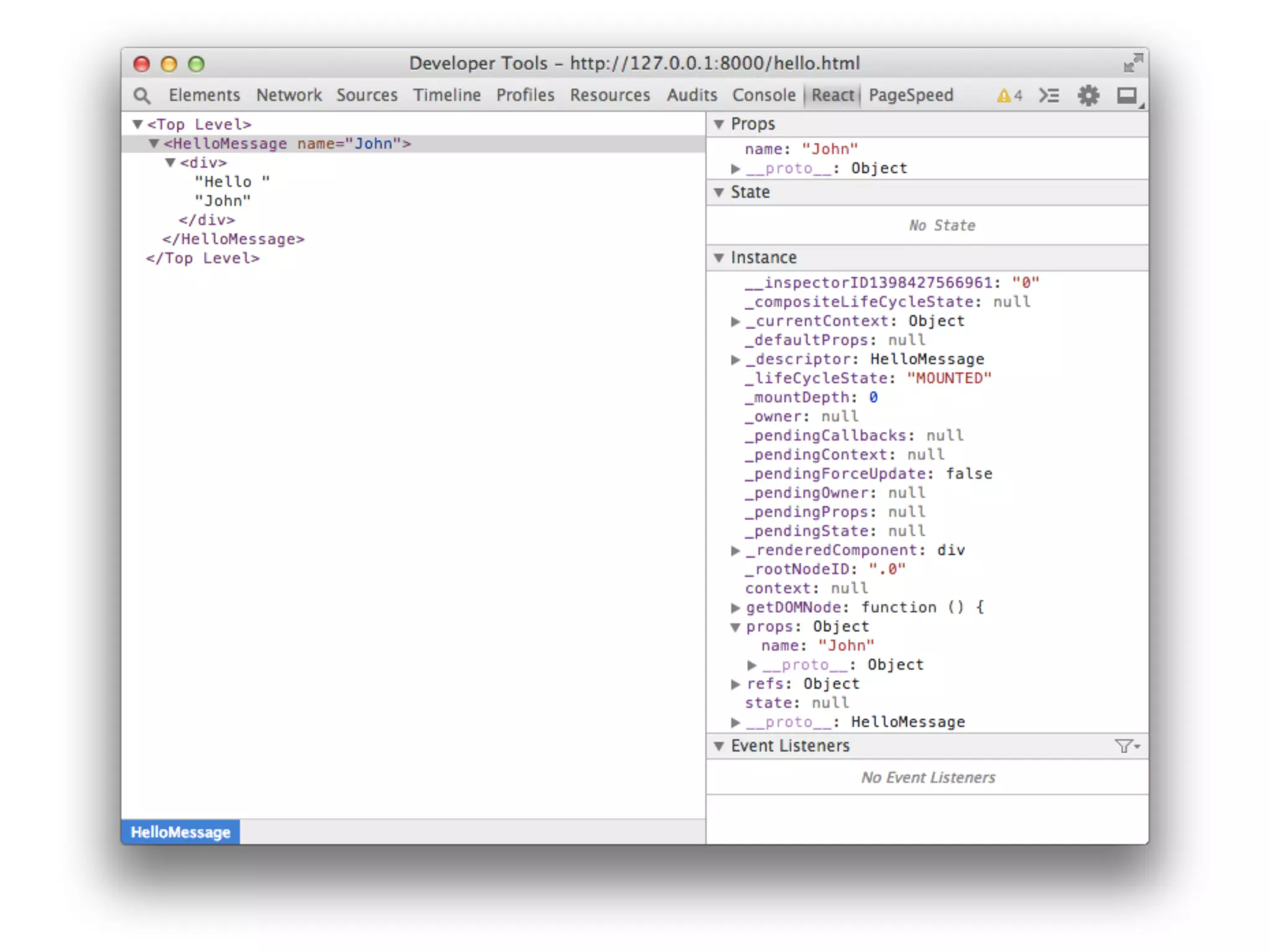
Task: Switch to the Elements tab
Action: coord(204,95)
